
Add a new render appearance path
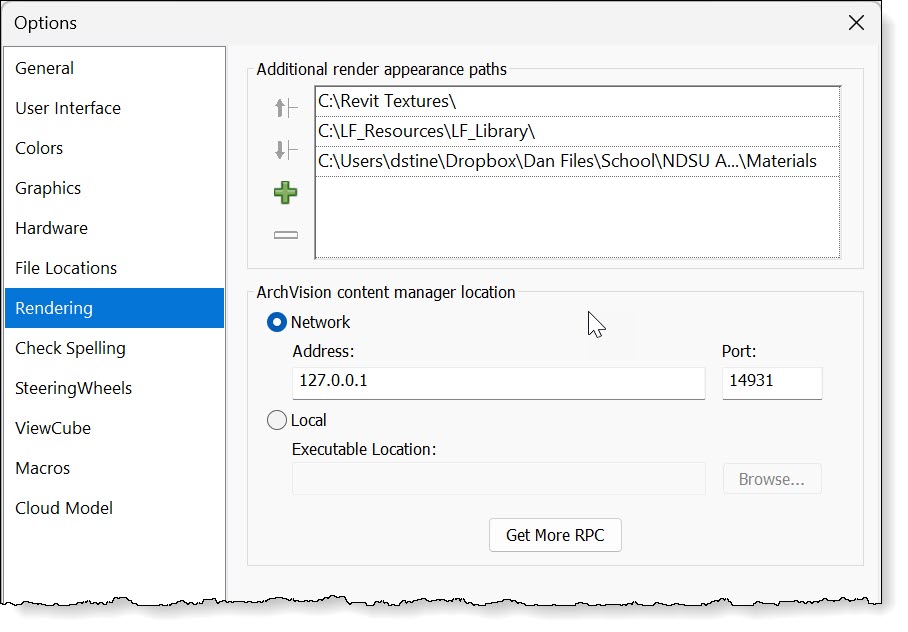(284, 192)
